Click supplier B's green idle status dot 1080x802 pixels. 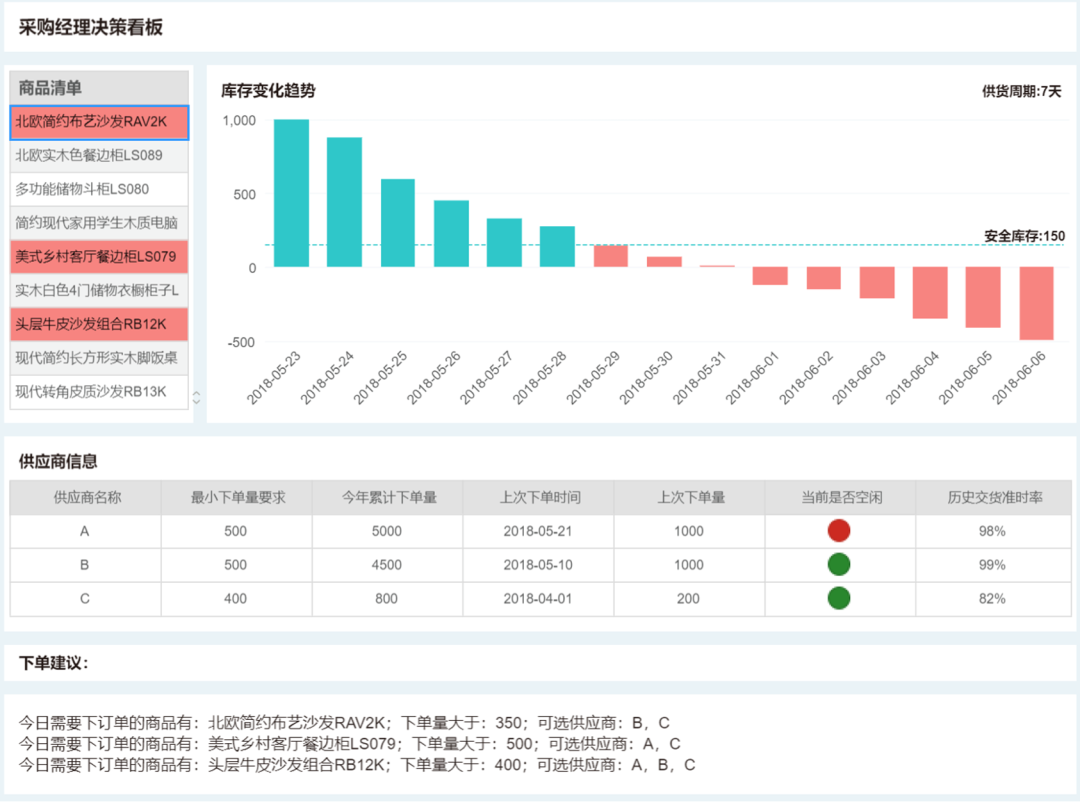pyautogui.click(x=839, y=563)
